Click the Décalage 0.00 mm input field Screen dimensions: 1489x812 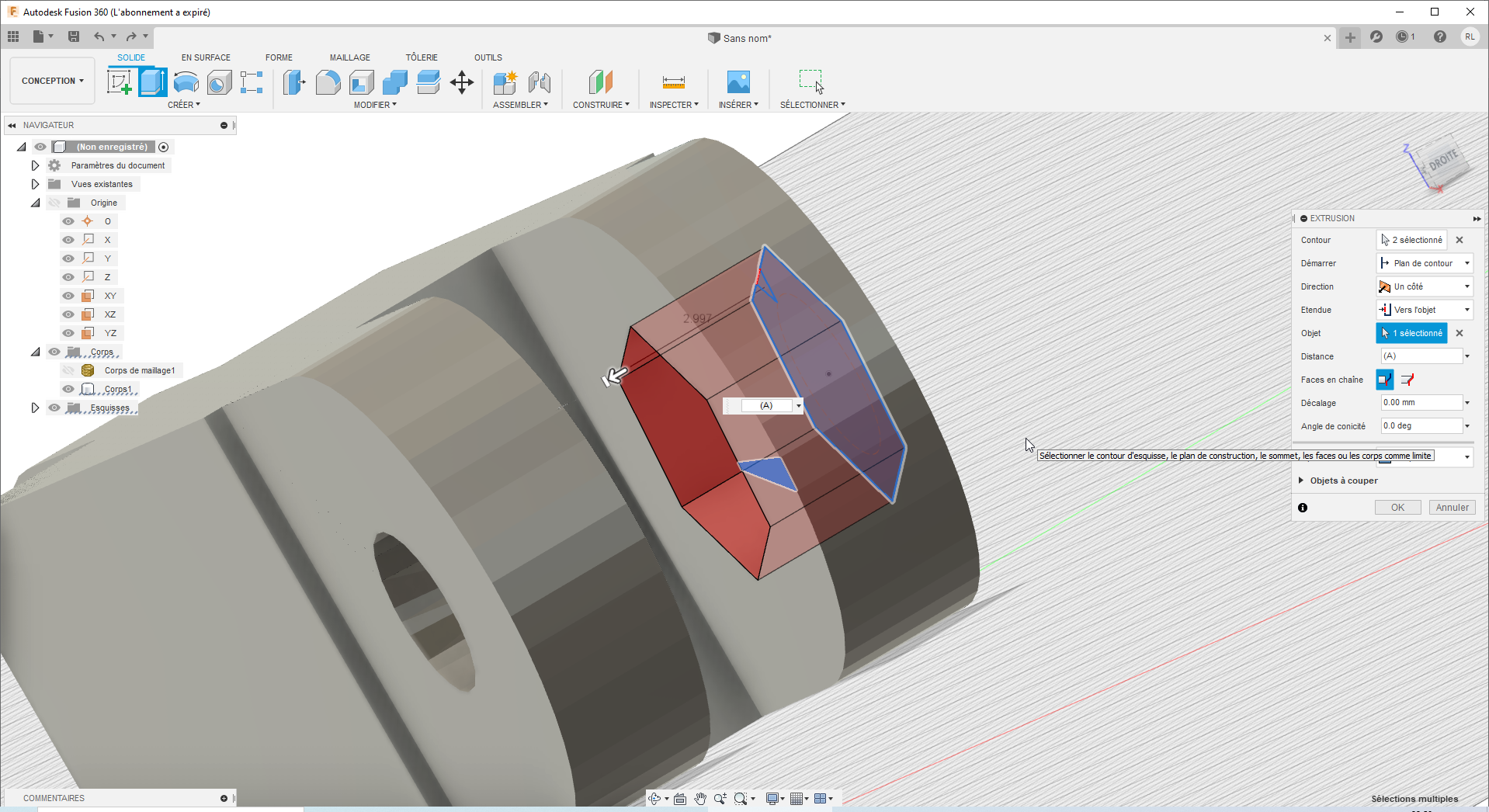[x=1421, y=403]
